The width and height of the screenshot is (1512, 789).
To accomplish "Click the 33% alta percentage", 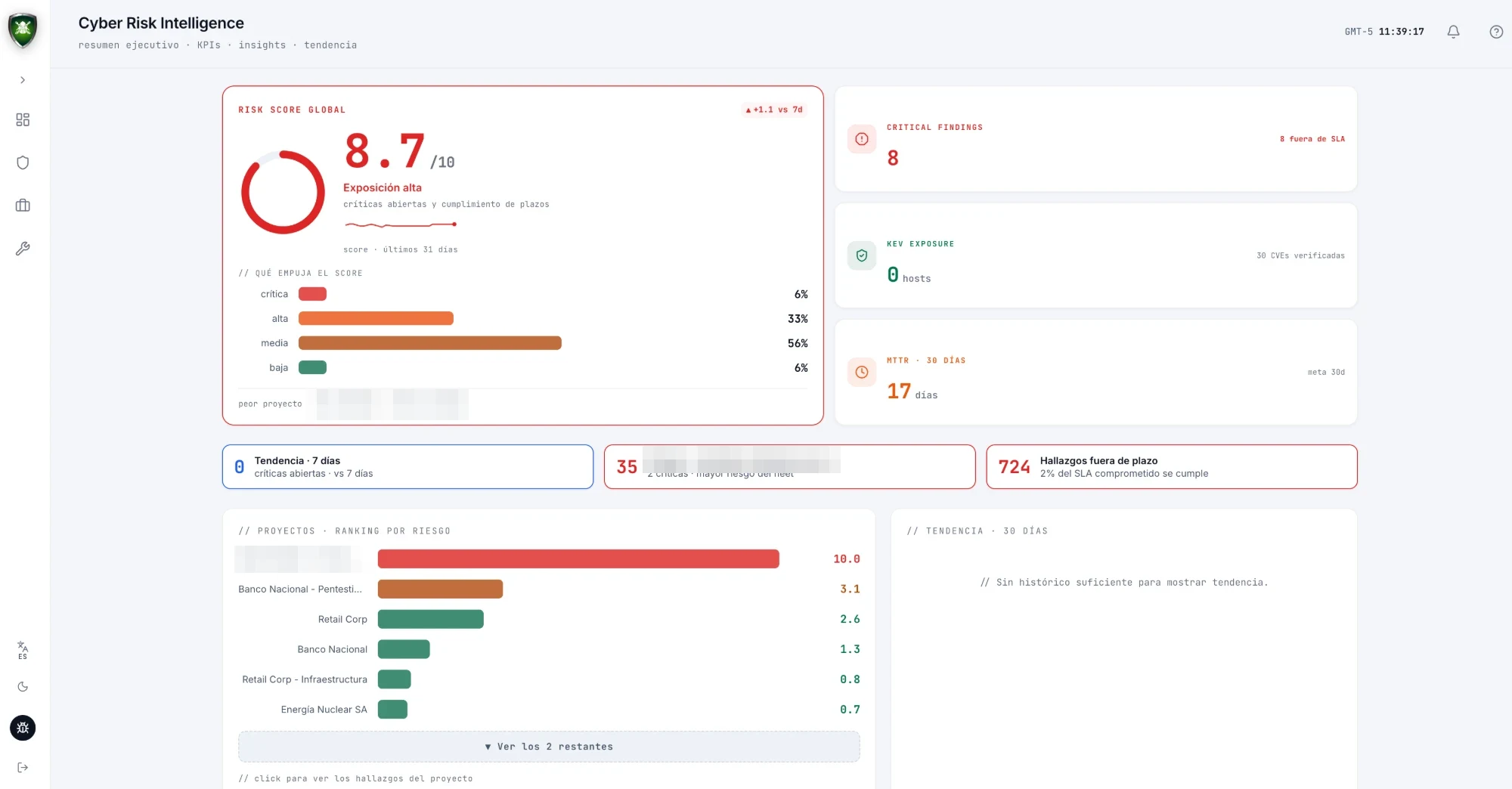I will (x=798, y=319).
